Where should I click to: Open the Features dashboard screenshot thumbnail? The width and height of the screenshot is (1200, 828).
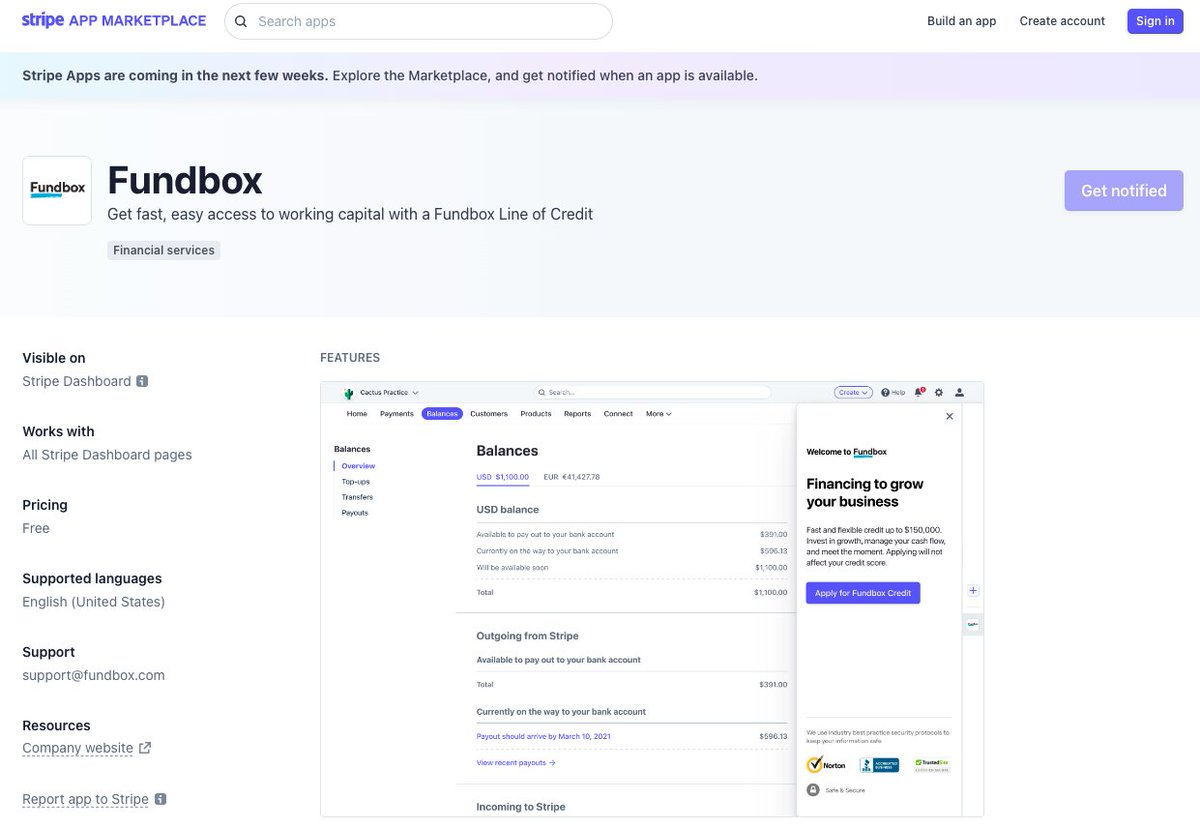point(652,599)
